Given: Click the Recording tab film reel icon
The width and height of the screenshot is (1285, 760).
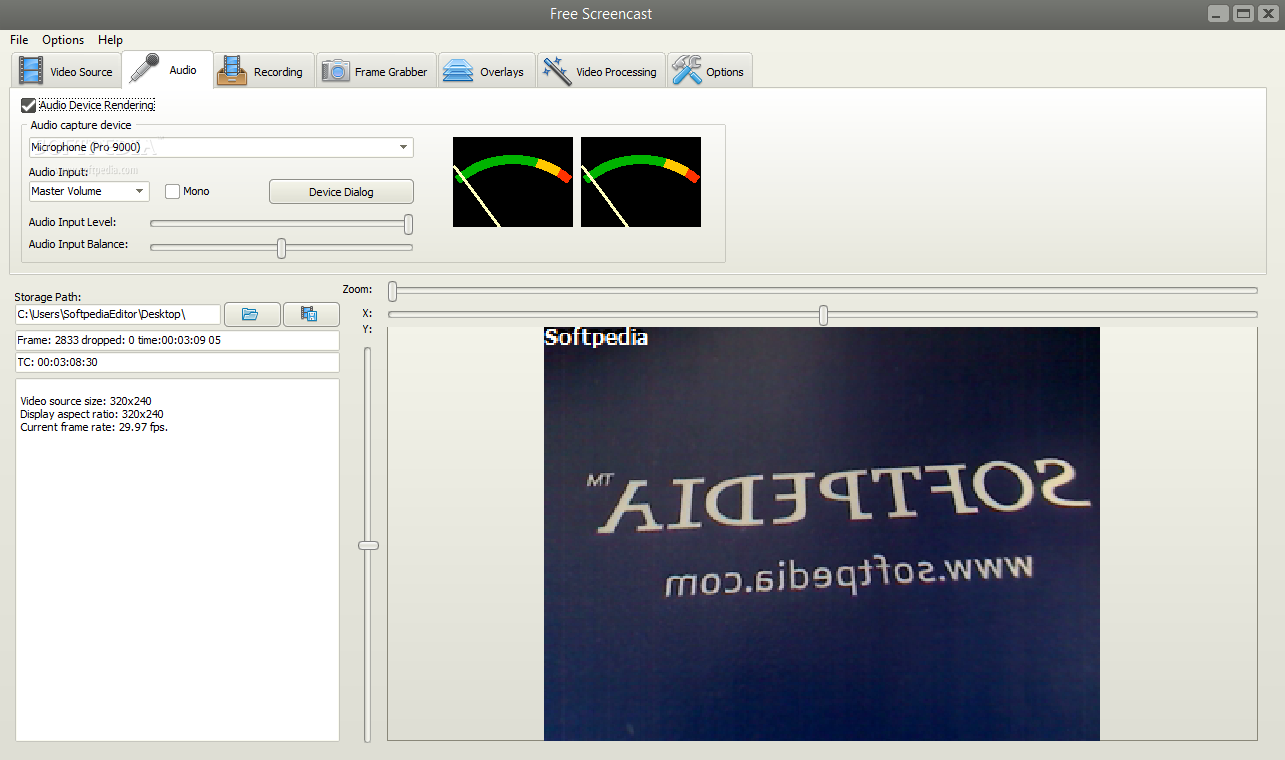Looking at the screenshot, I should (232, 71).
